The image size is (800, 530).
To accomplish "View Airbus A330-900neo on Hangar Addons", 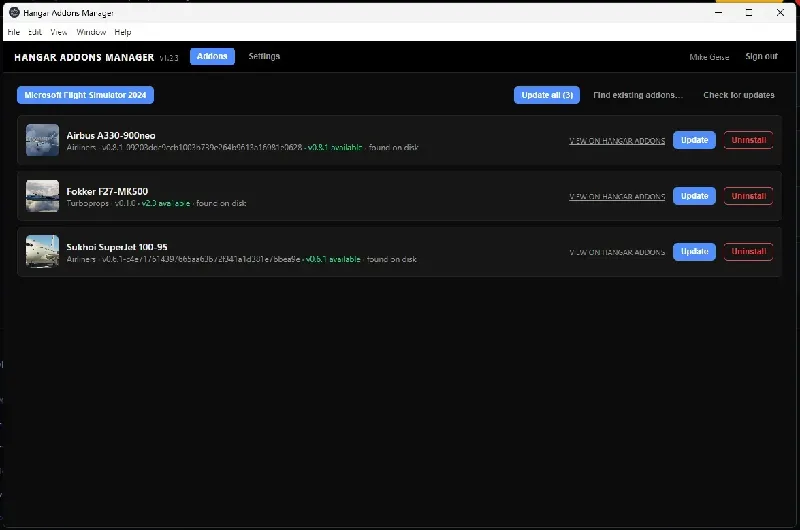I will pos(617,140).
